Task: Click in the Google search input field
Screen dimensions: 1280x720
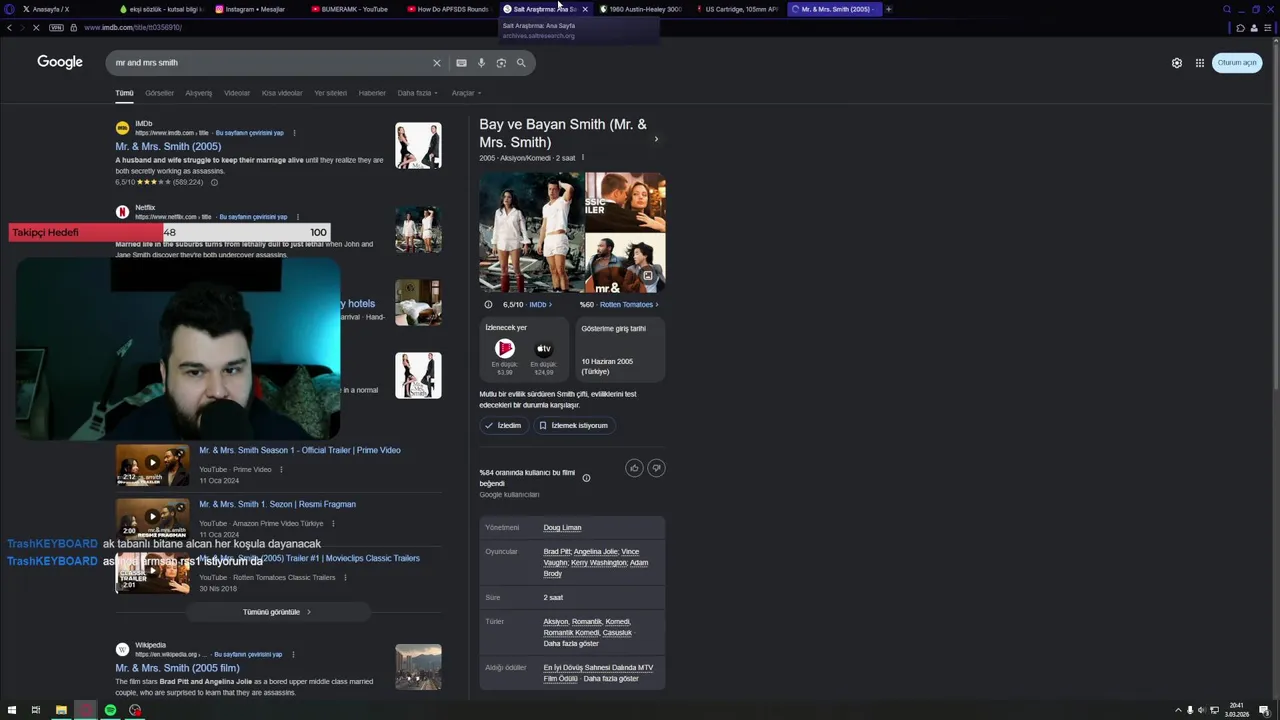Action: [270, 63]
